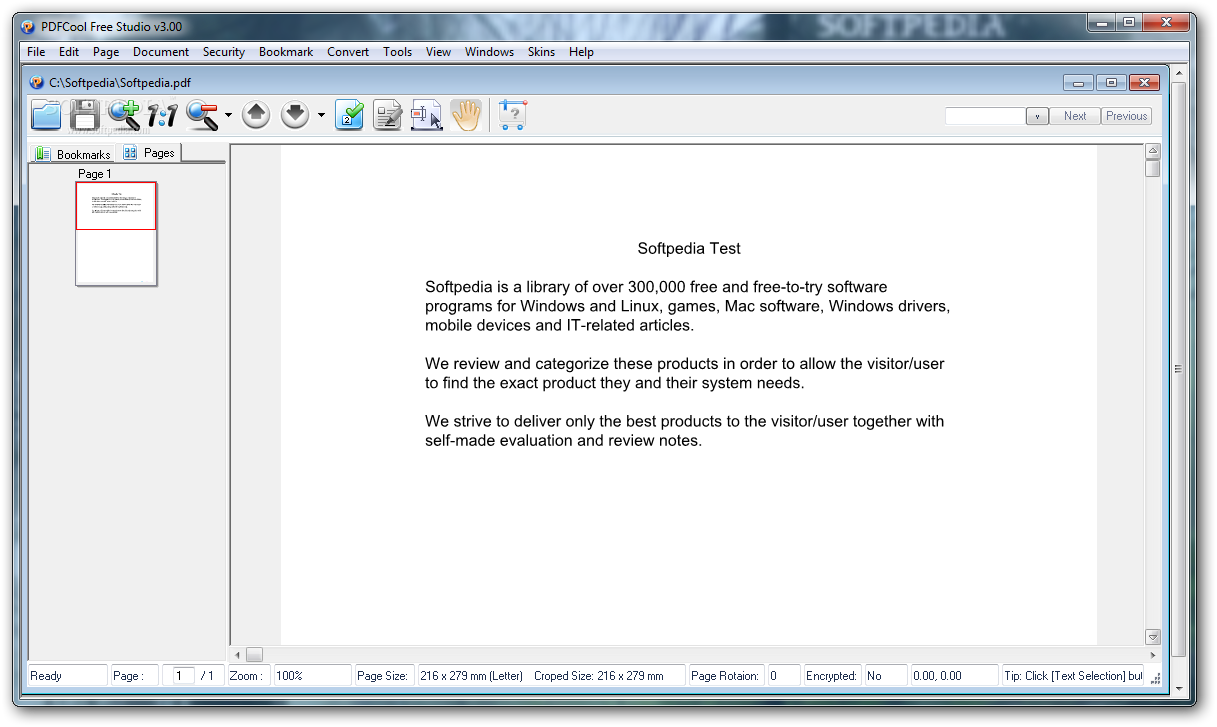Open the View menu
Screen dimensions: 1217x727
438,52
